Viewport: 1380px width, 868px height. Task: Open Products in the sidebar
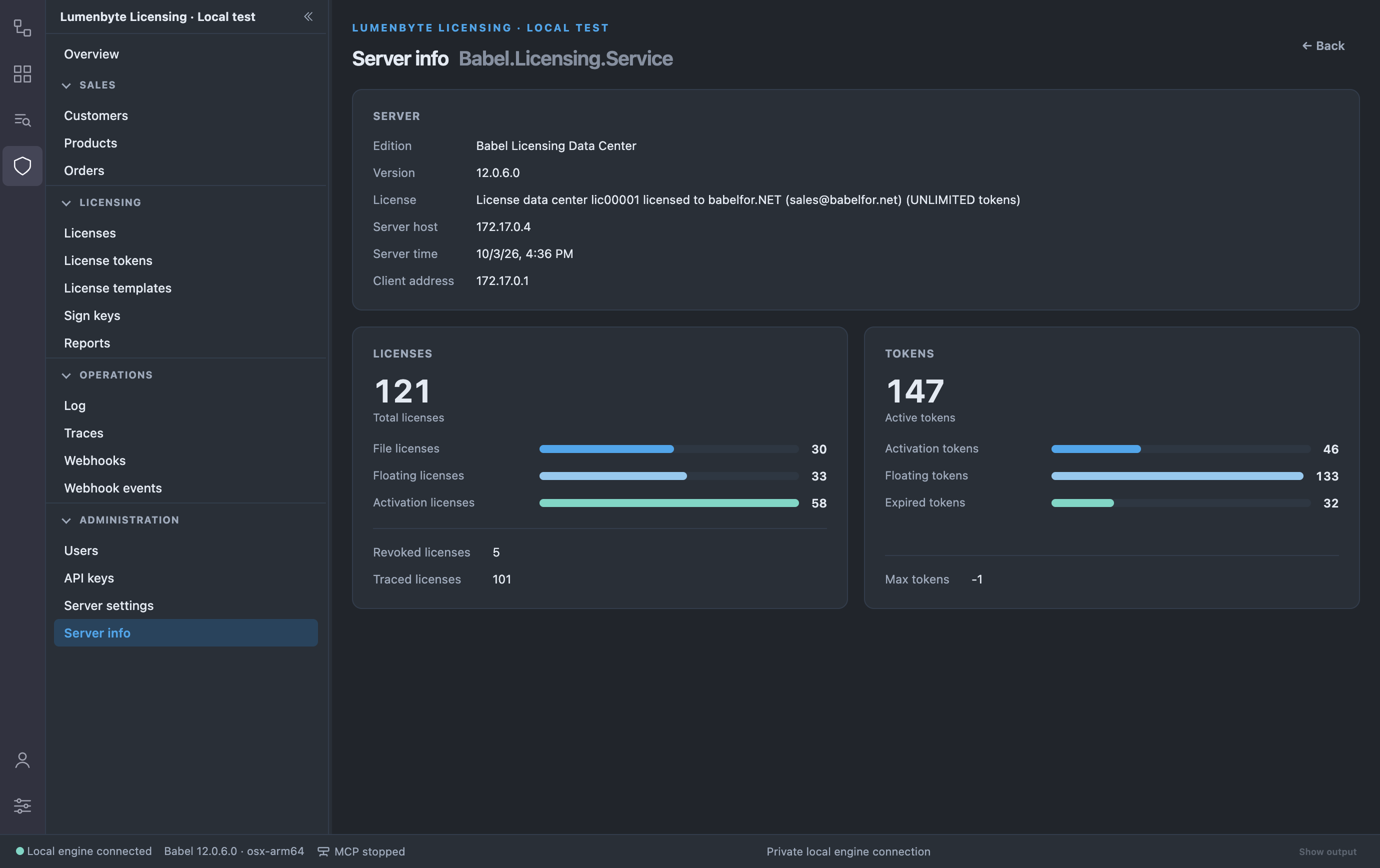point(185,143)
